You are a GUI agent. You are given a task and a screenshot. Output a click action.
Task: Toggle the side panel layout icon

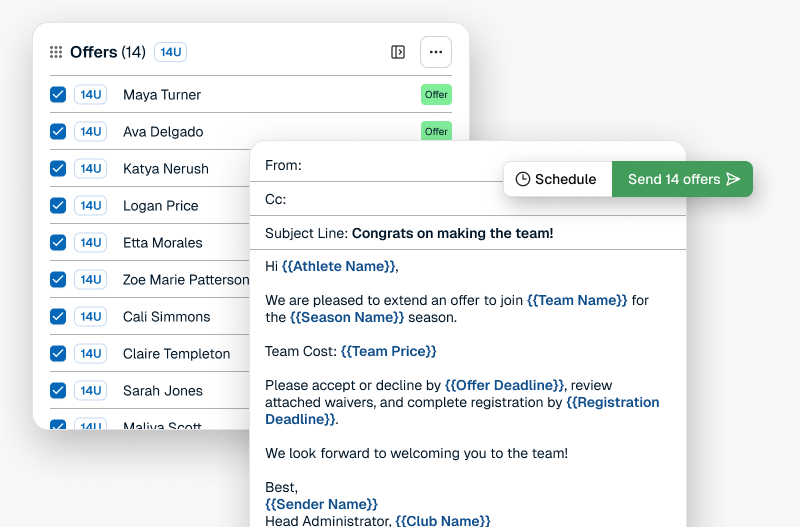pos(398,52)
